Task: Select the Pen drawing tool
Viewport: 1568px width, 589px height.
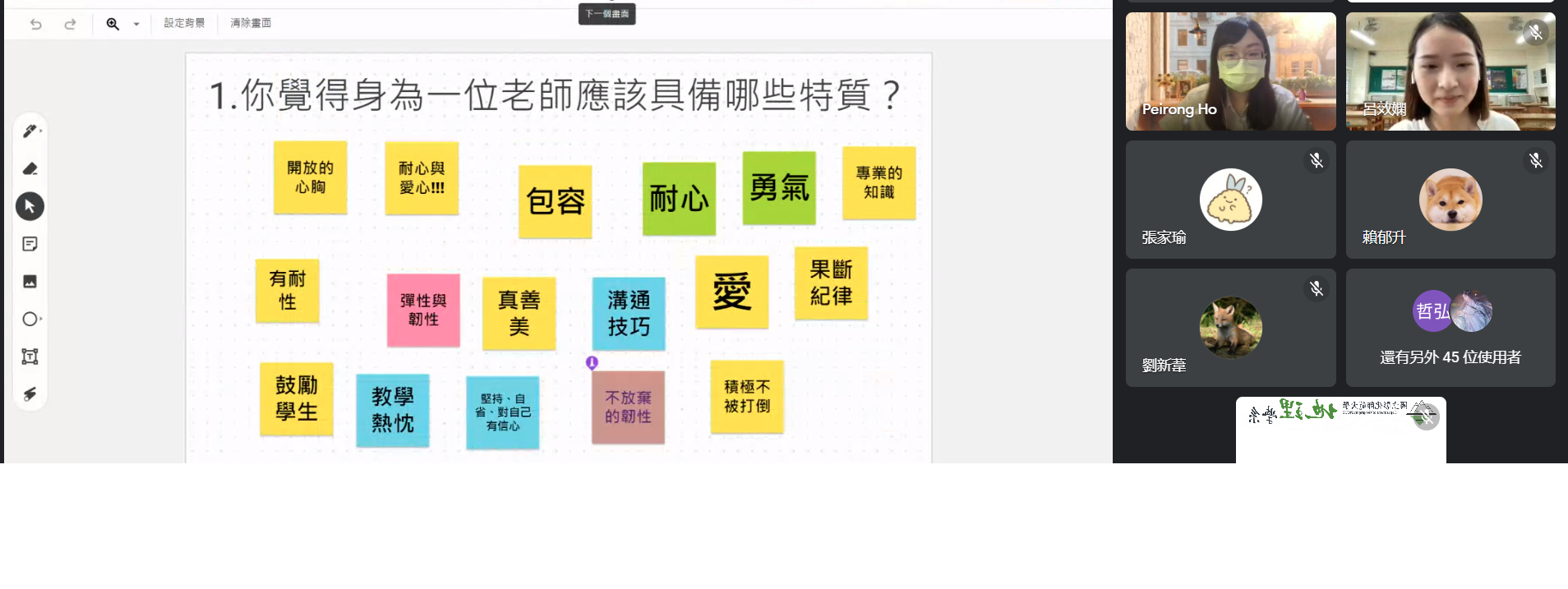Action: [30, 131]
